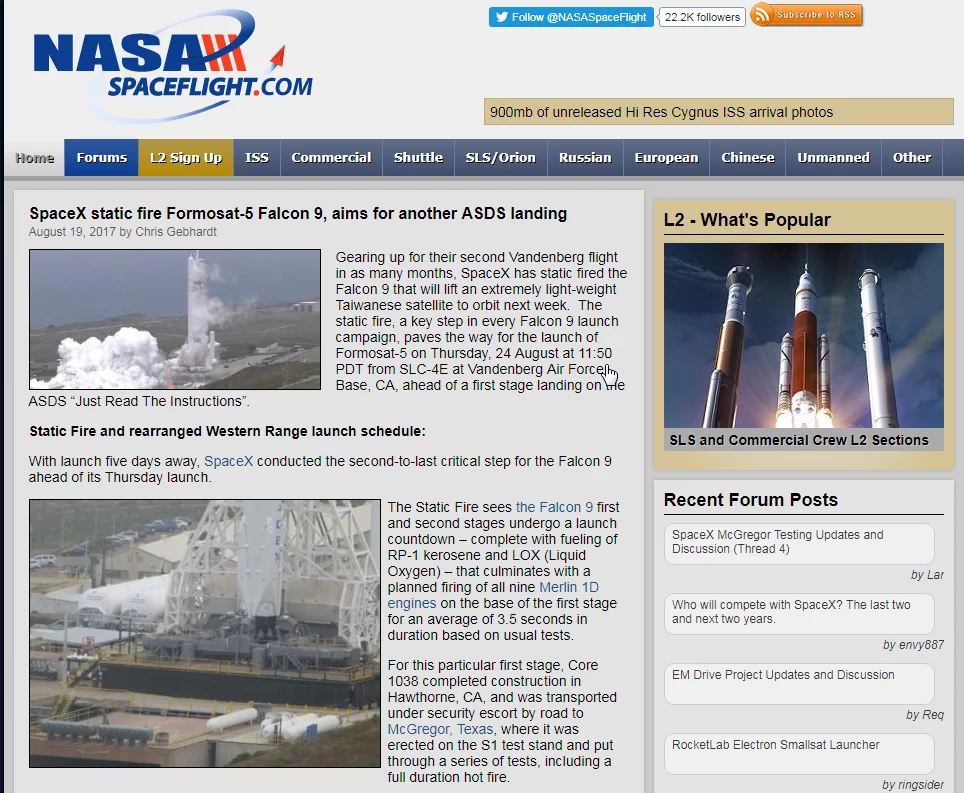Open the Russian navigation item

point(585,158)
